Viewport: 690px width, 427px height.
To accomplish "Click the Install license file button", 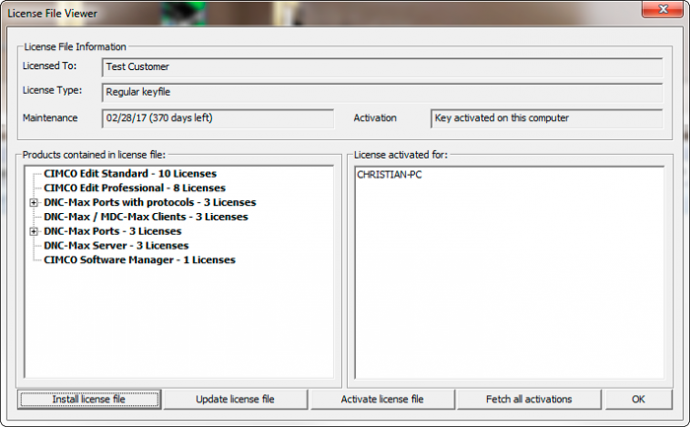I will click(89, 399).
